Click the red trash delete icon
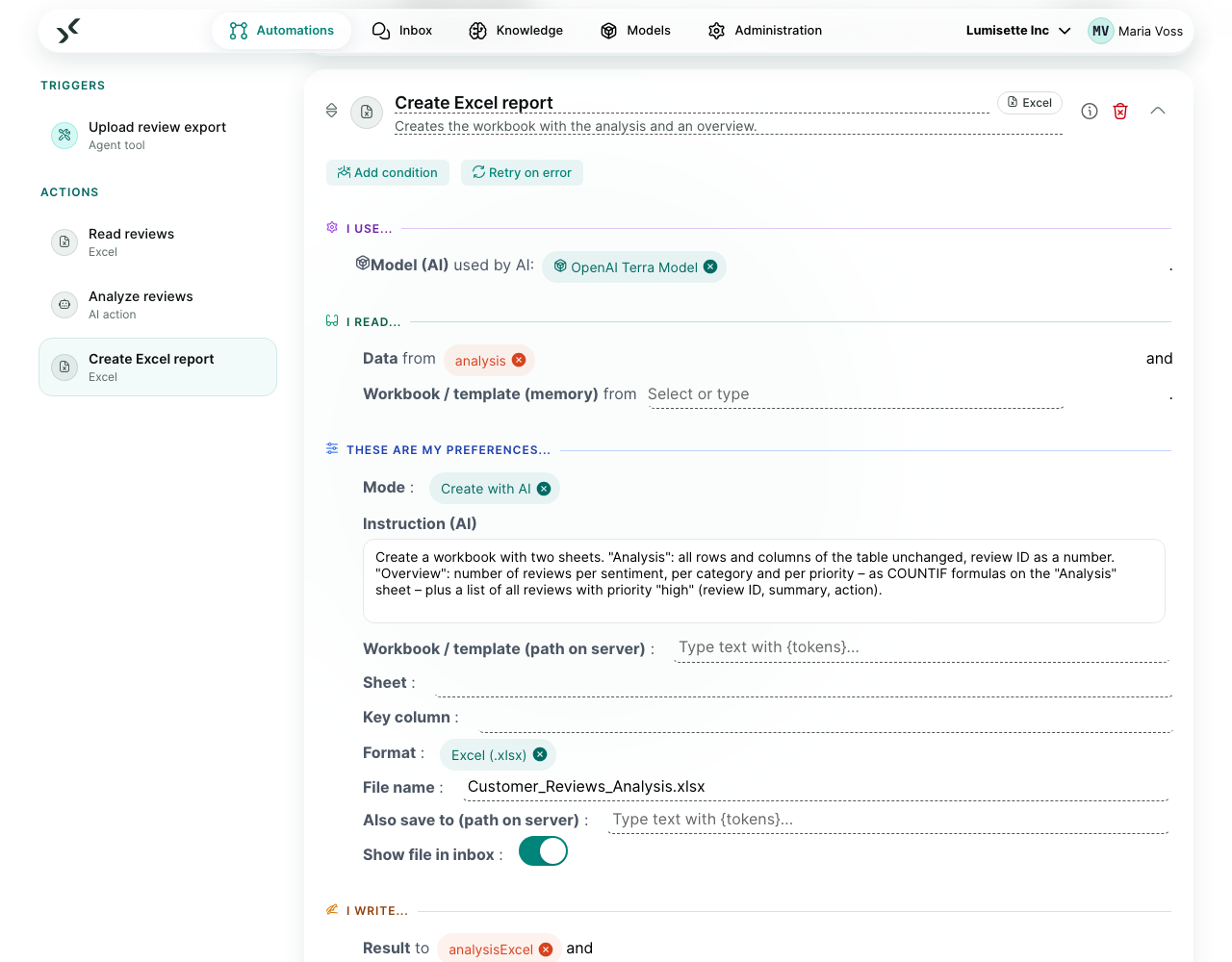The image size is (1232, 962). coord(1120,111)
